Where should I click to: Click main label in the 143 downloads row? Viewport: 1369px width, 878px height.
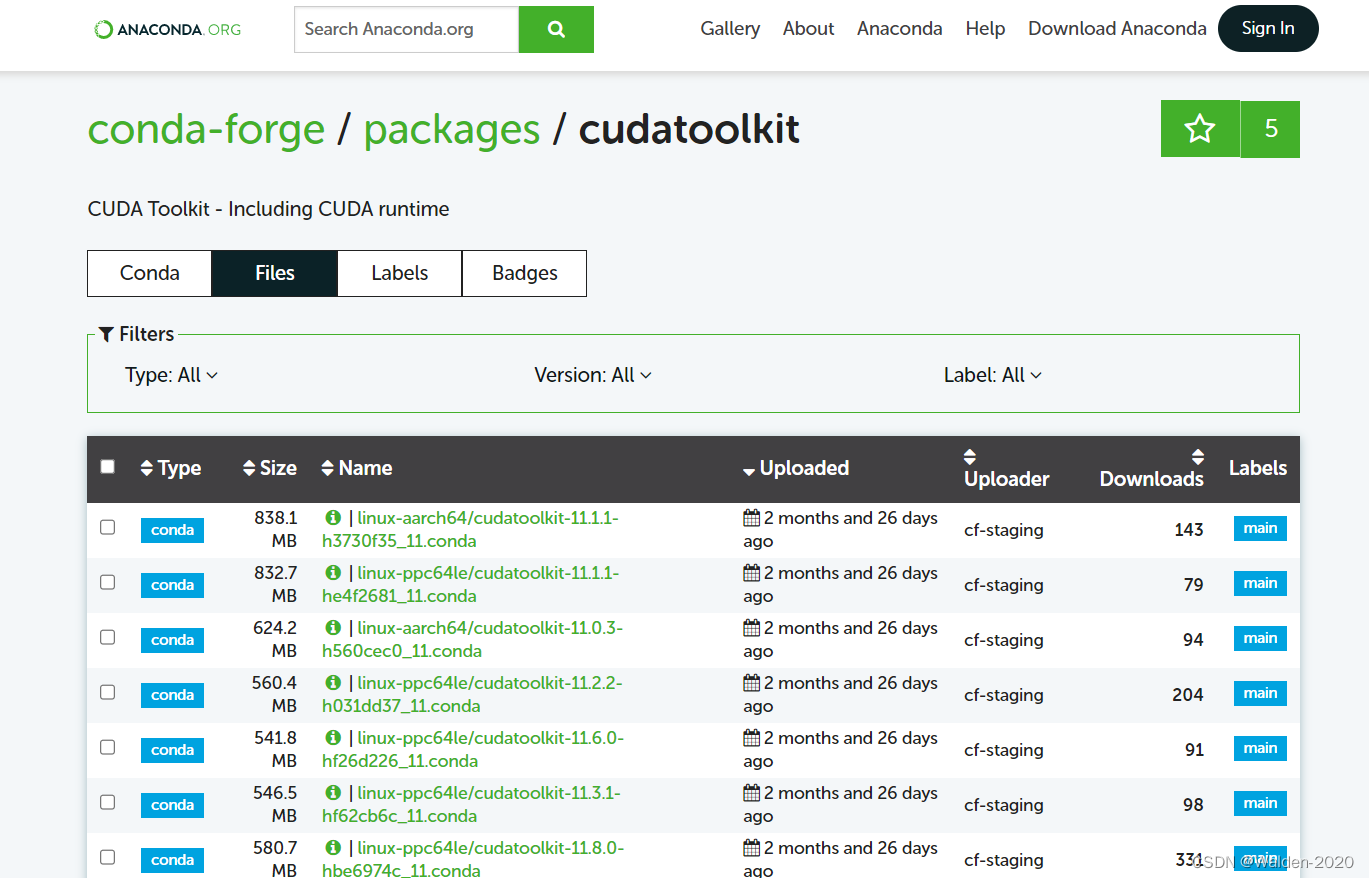[x=1260, y=529]
